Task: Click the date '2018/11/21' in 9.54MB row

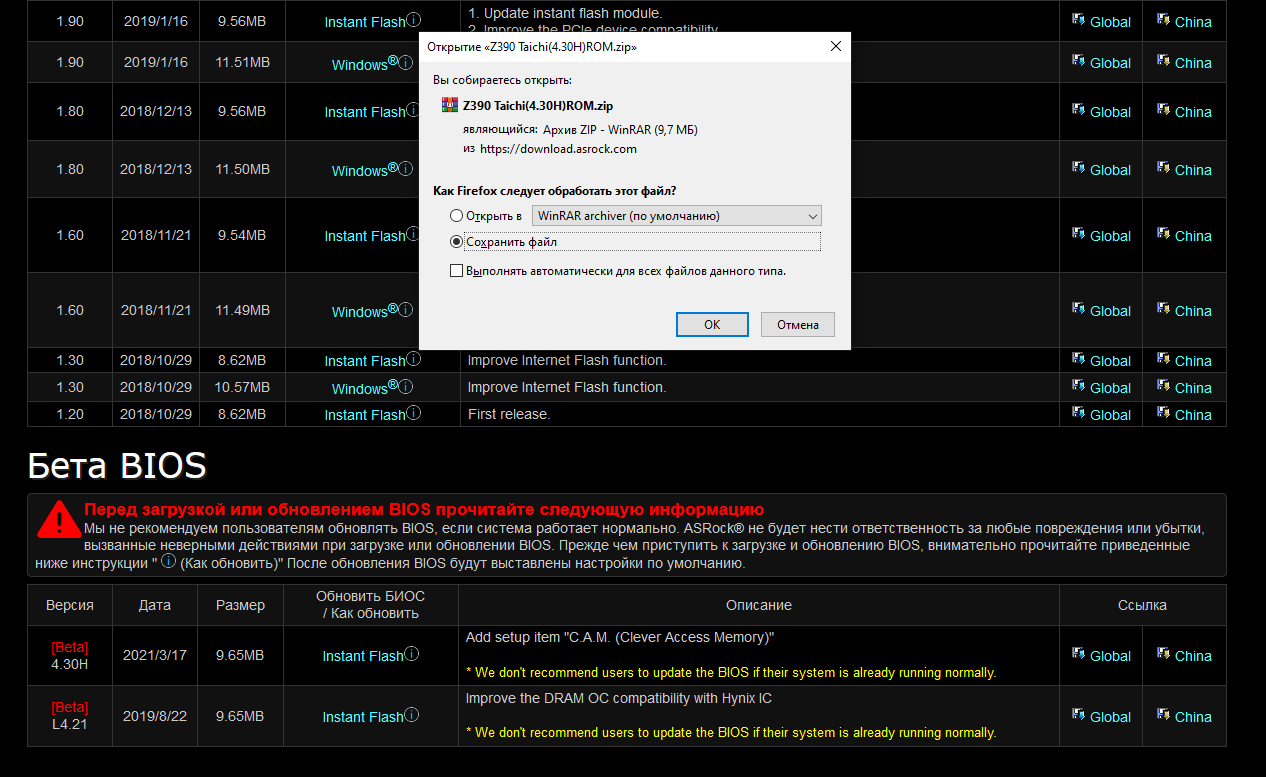Action: tap(155, 235)
